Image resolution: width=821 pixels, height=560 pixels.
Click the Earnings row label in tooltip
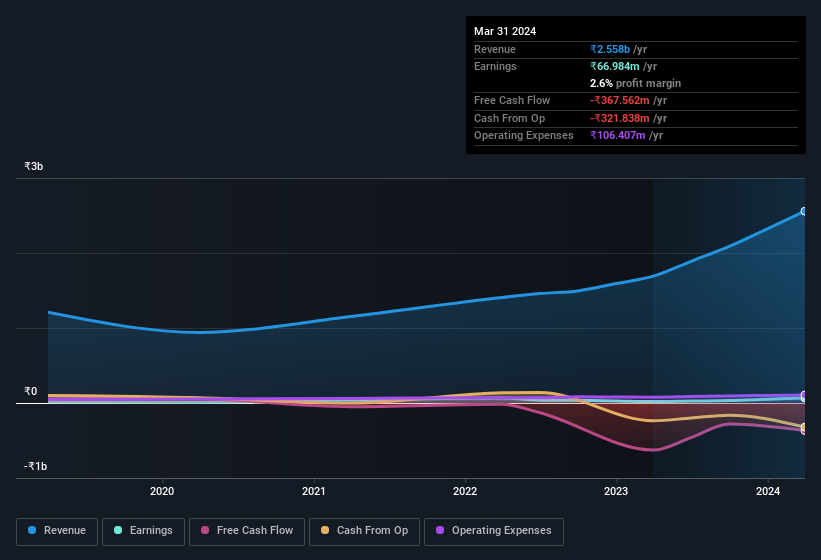pyautogui.click(x=495, y=66)
